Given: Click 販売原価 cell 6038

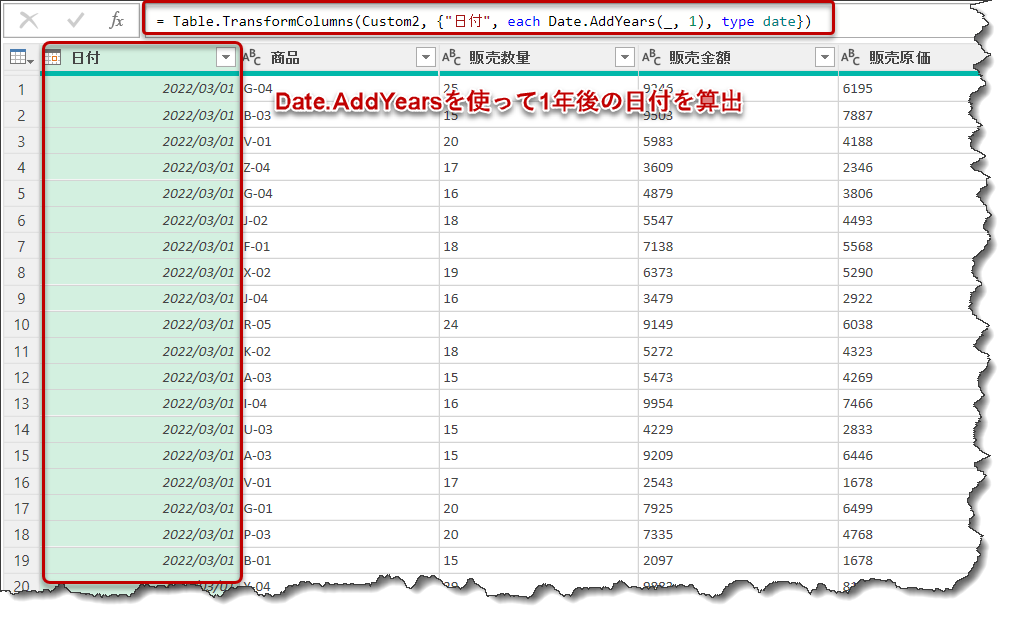Looking at the screenshot, I should click(909, 324).
